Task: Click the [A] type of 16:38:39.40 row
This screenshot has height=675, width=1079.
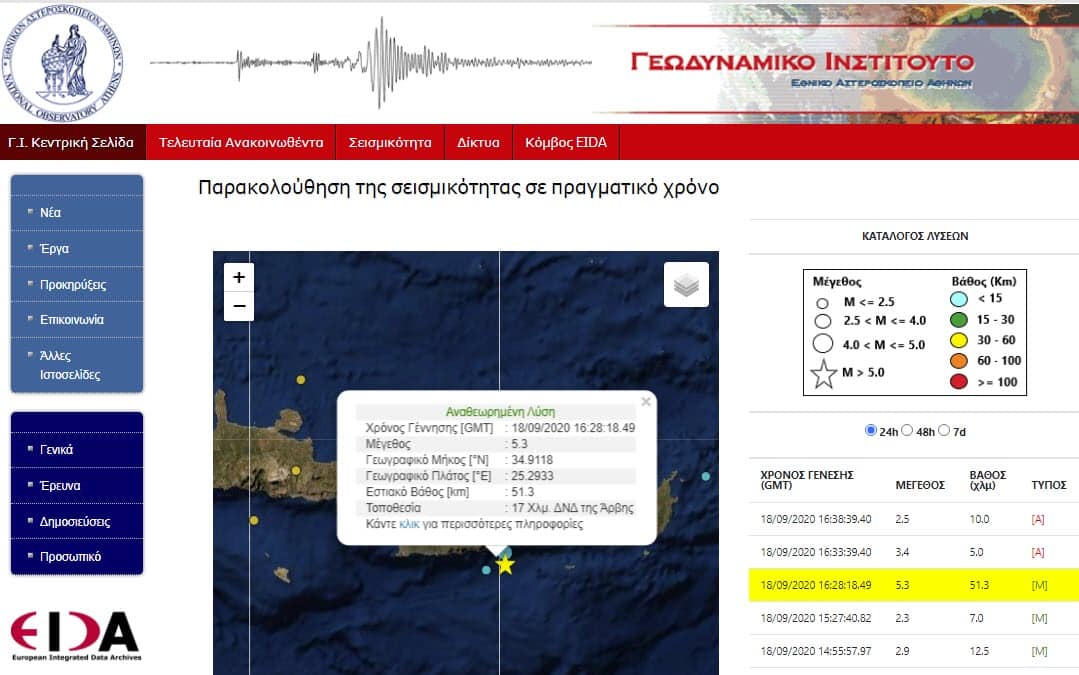Action: [x=1038, y=519]
